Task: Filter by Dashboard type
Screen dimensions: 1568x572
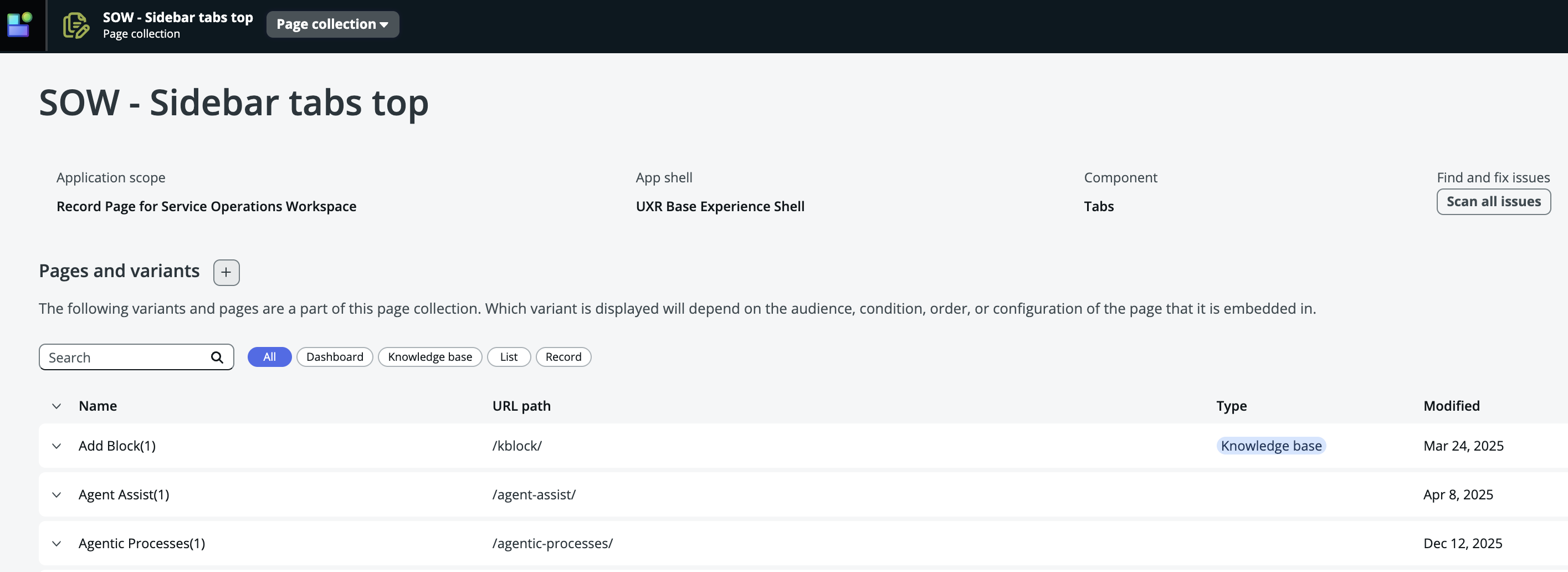Action: click(x=335, y=357)
